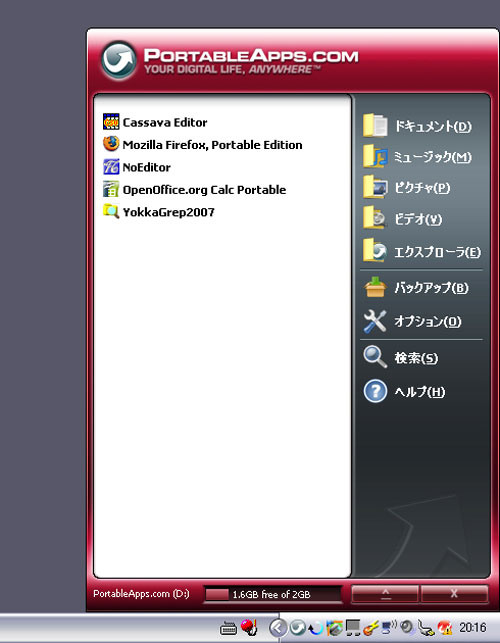This screenshot has height=643, width=500.
Task: Click the PortableApps.com (D:) drive label
Action: pos(141,594)
